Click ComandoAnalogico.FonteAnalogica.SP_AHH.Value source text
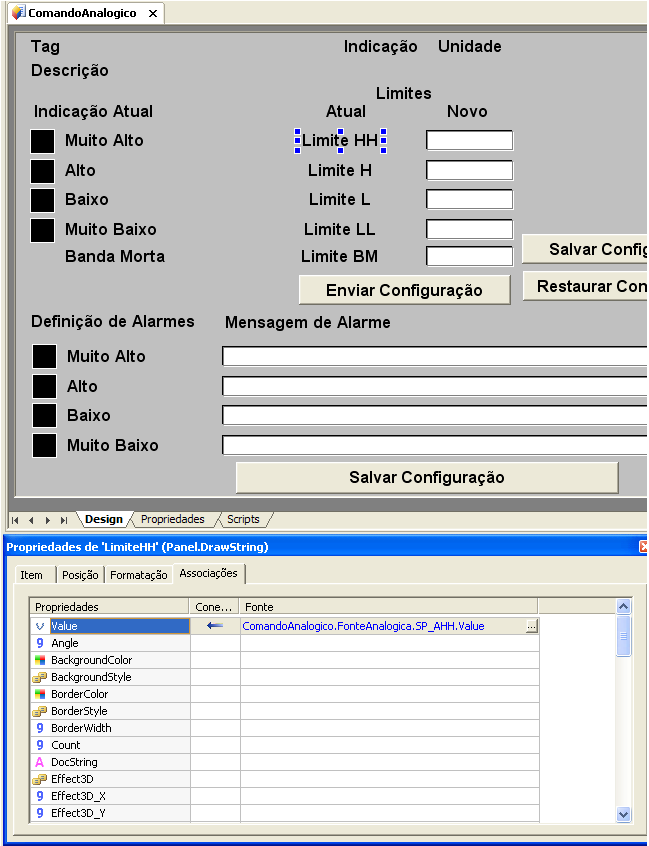This screenshot has width=649, height=846. point(363,626)
